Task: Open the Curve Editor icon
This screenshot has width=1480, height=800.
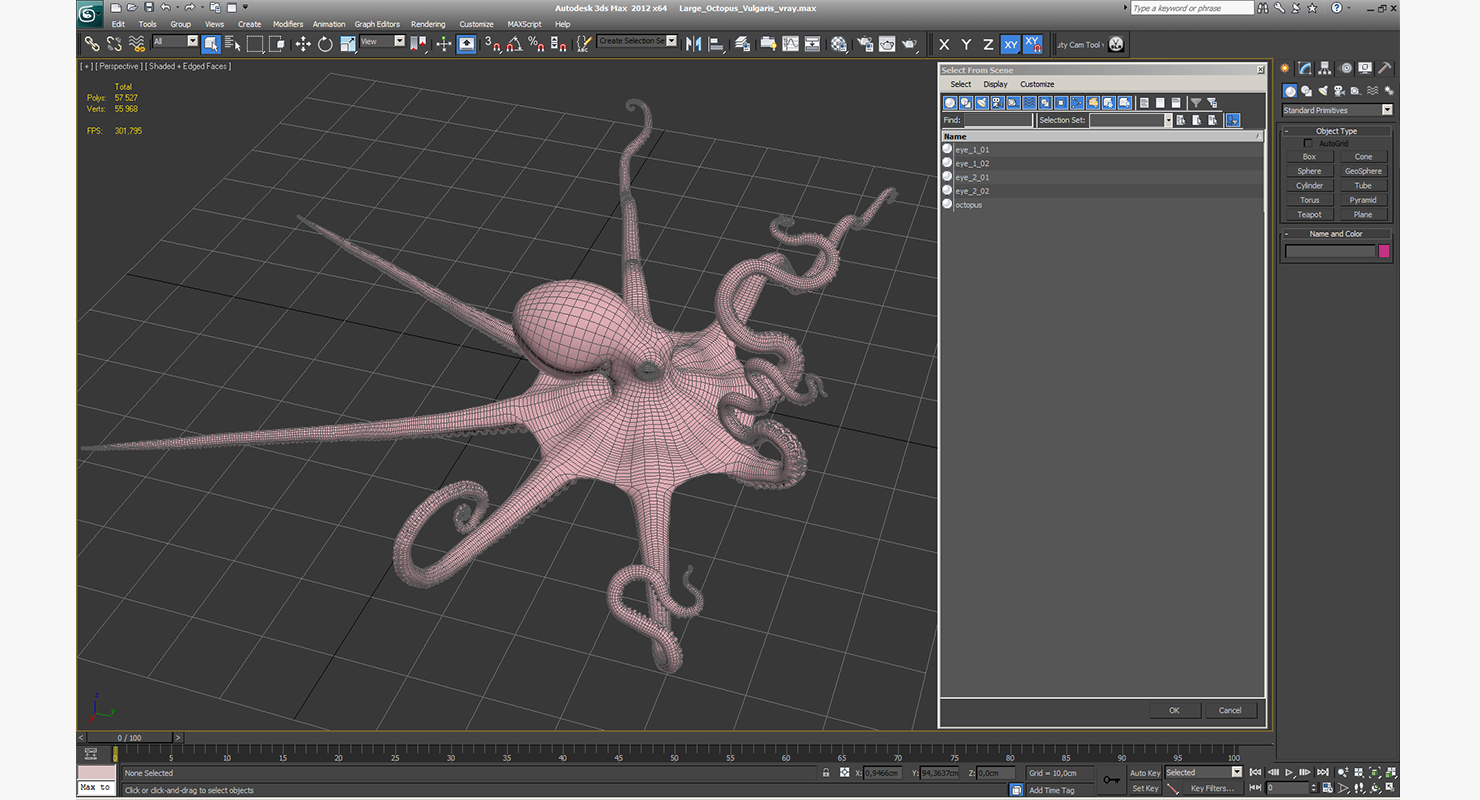Action: click(790, 44)
